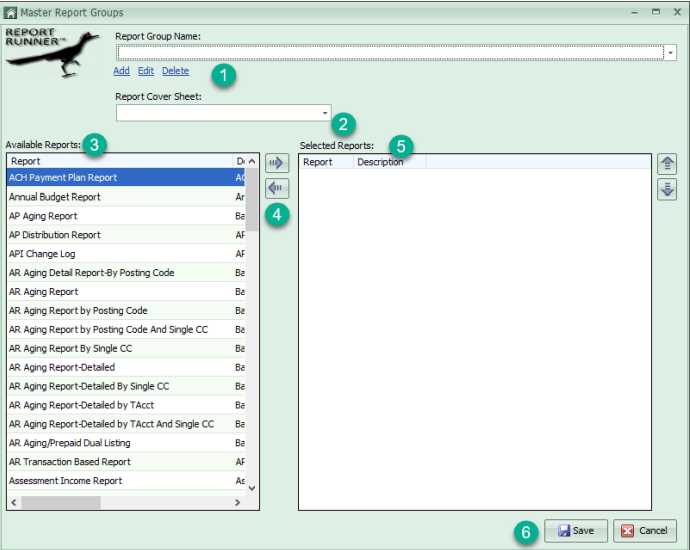690x550 pixels.
Task: Remove report from Selected Reports (left arrow)
Action: [x=277, y=188]
